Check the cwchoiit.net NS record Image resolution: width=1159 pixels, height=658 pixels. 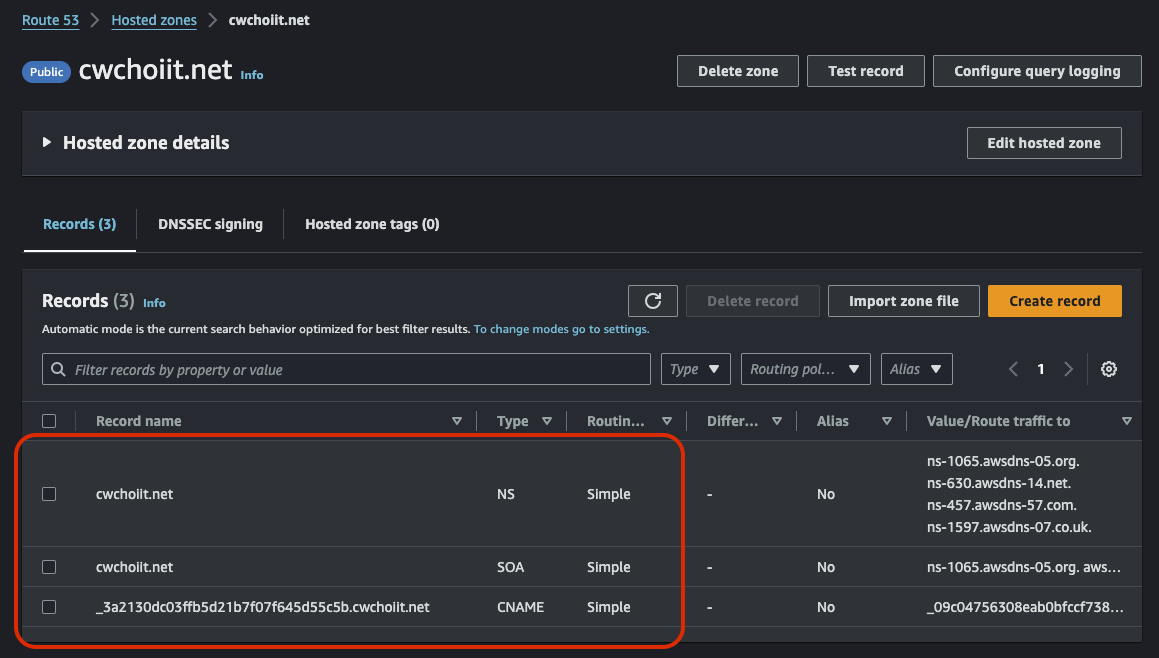pyautogui.click(x=49, y=494)
